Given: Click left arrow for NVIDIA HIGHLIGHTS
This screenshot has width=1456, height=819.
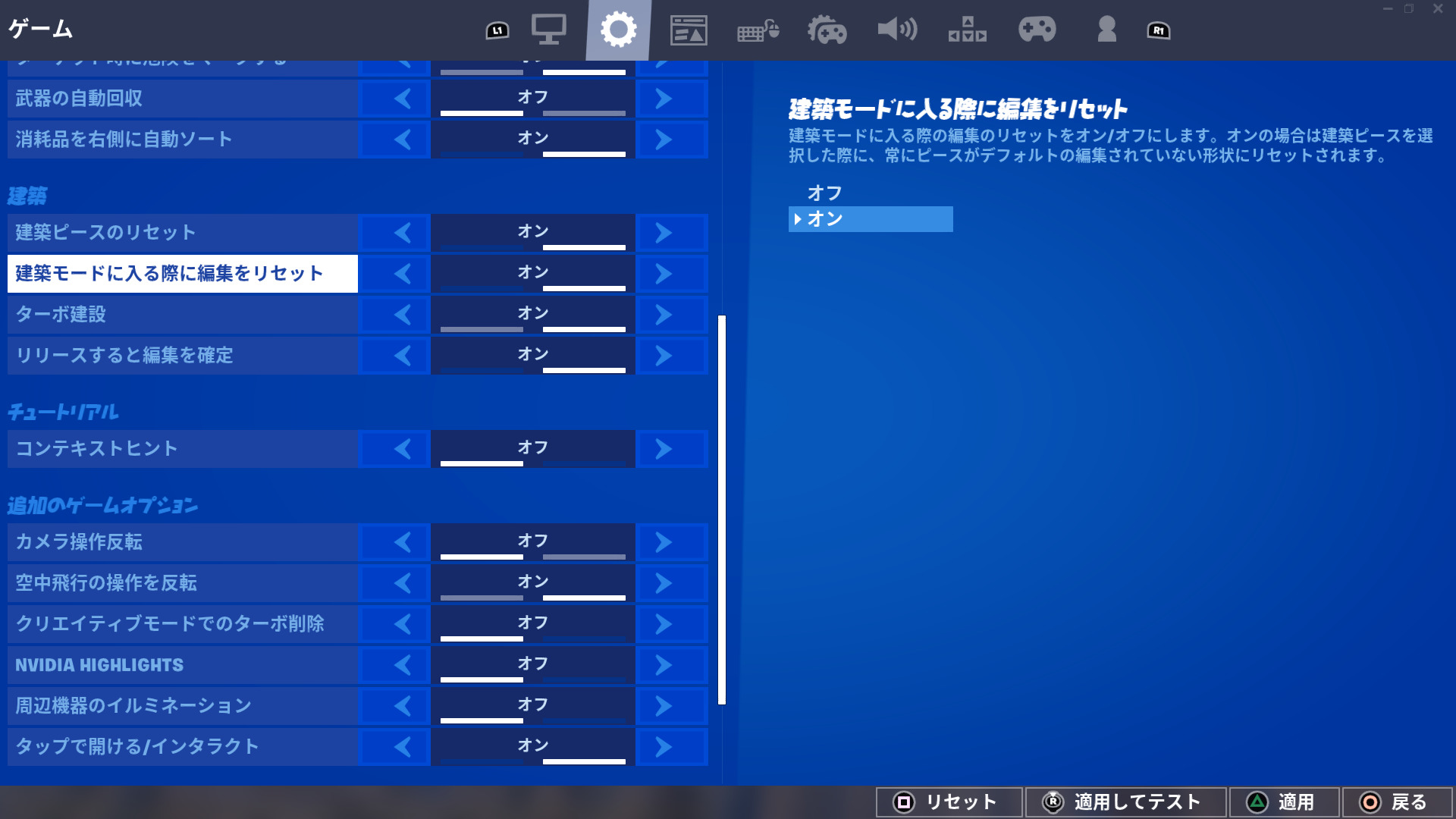Looking at the screenshot, I should click(x=395, y=665).
